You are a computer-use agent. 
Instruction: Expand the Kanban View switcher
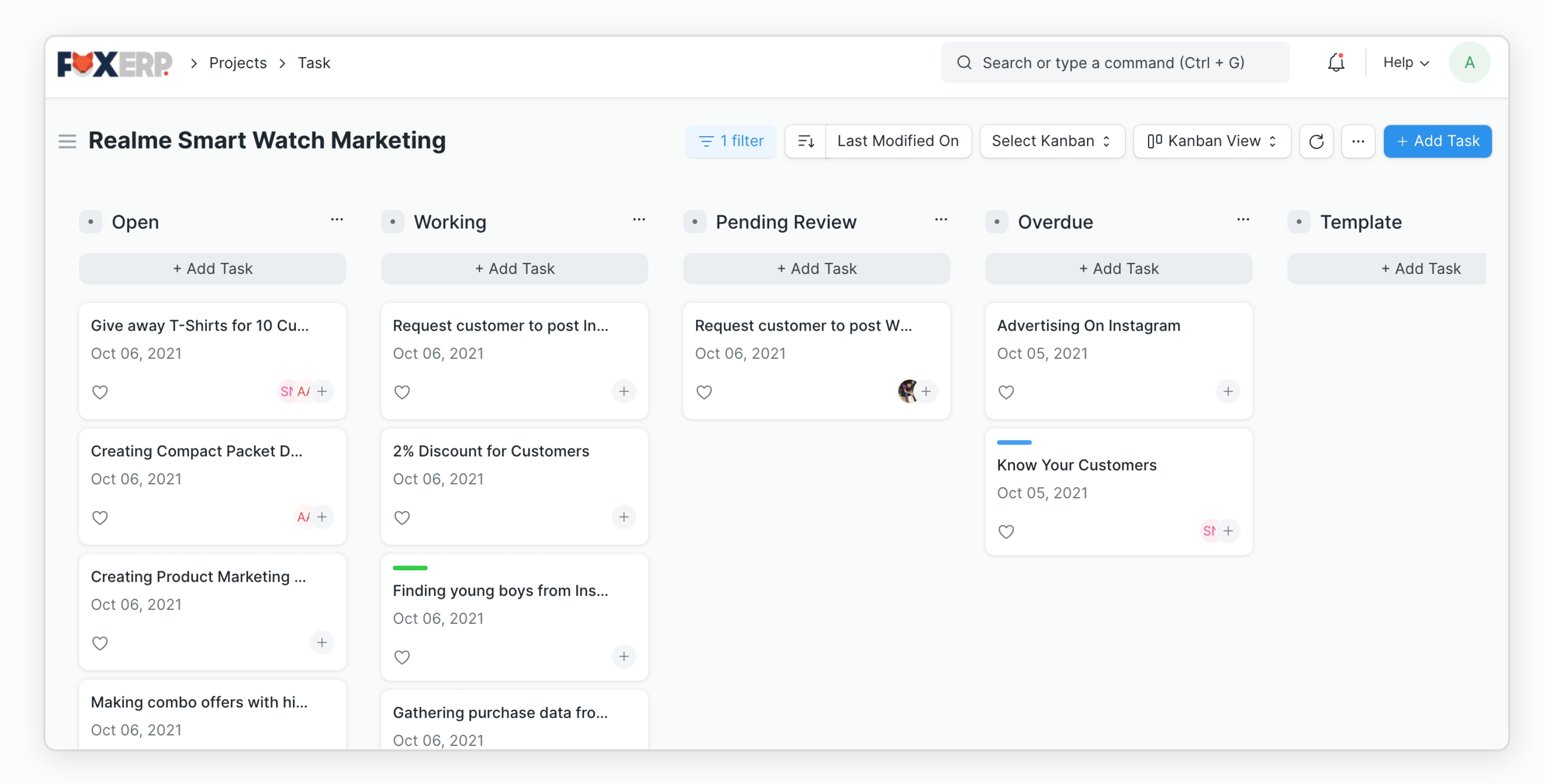point(1211,142)
